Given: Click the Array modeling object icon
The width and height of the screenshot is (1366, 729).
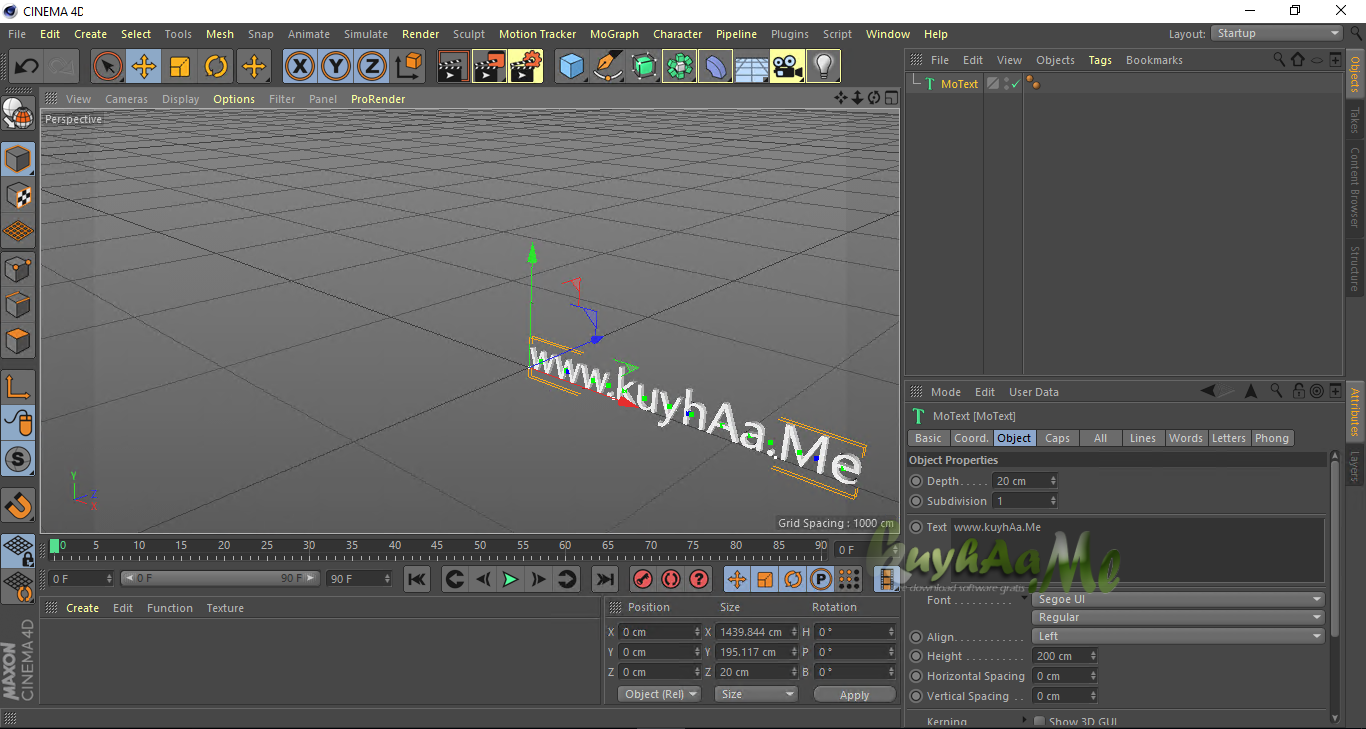Looking at the screenshot, I should click(679, 67).
